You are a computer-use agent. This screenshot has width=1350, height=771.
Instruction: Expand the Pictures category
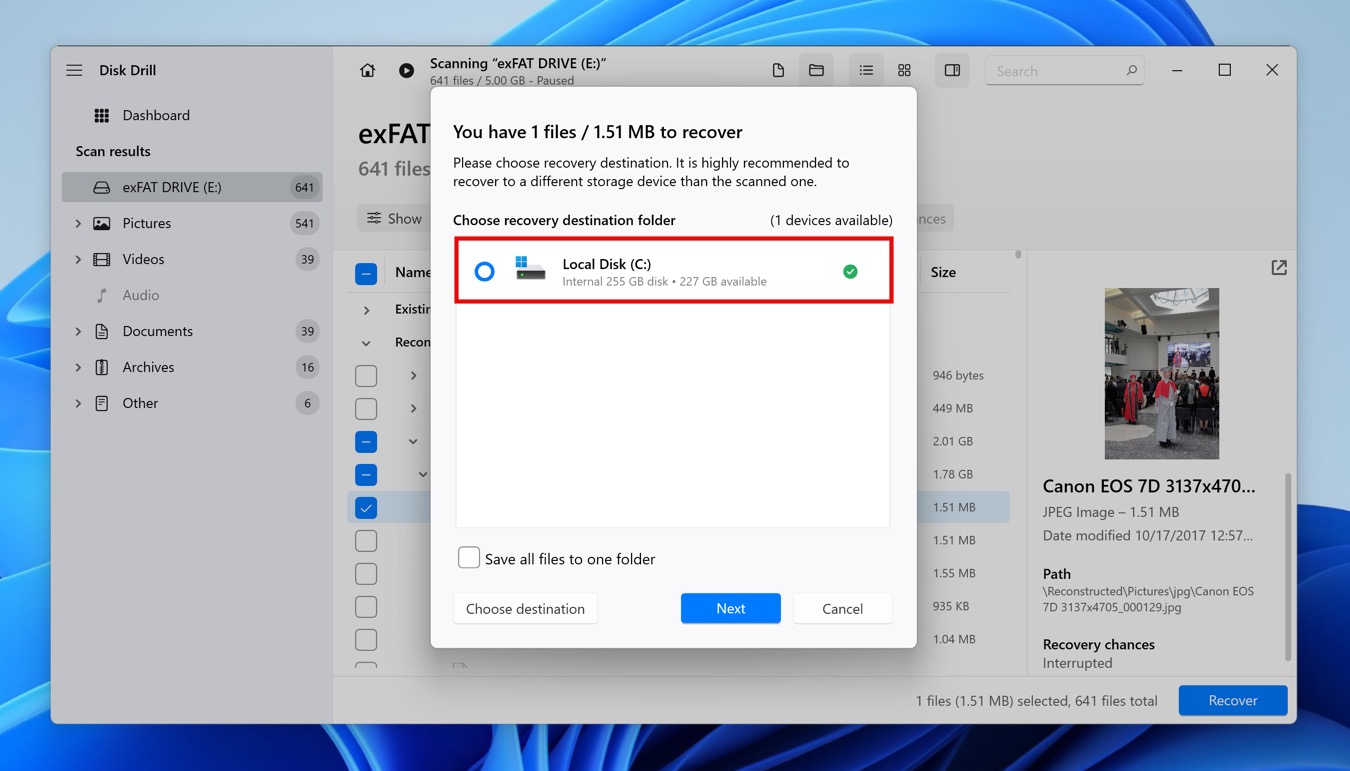[x=78, y=224]
